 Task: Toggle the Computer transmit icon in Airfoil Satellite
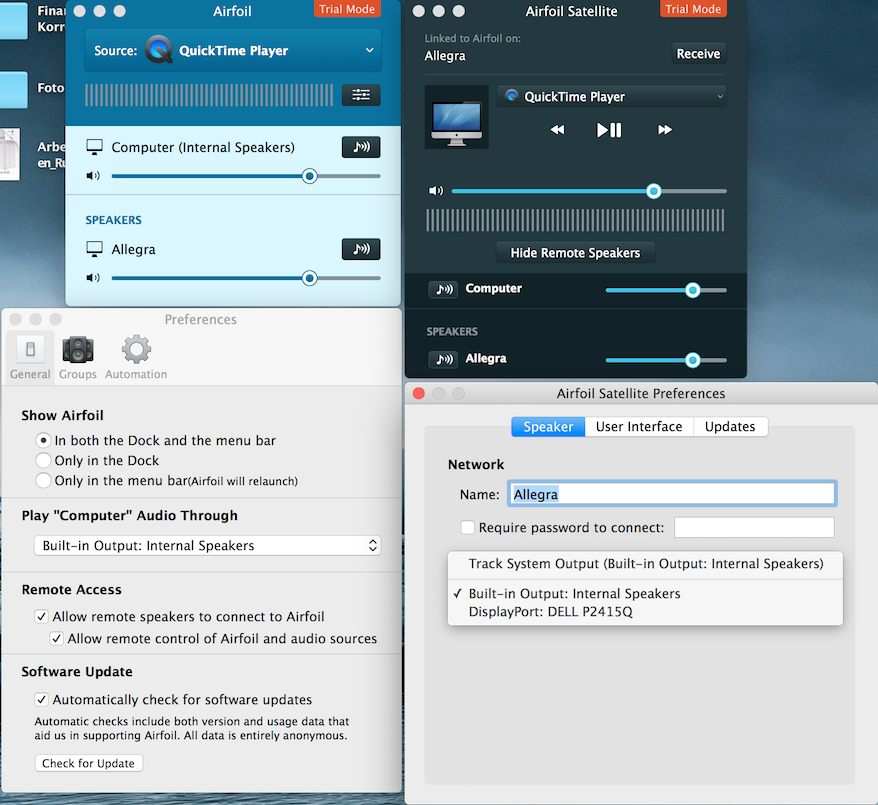[x=443, y=289]
